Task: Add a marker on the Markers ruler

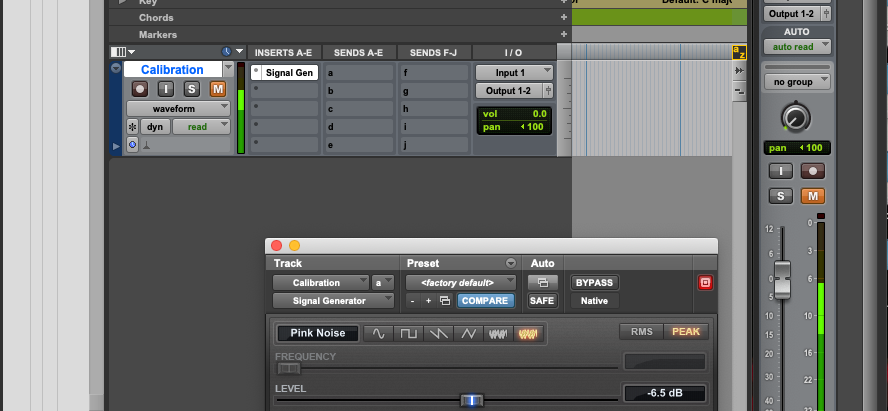Action: pos(563,35)
